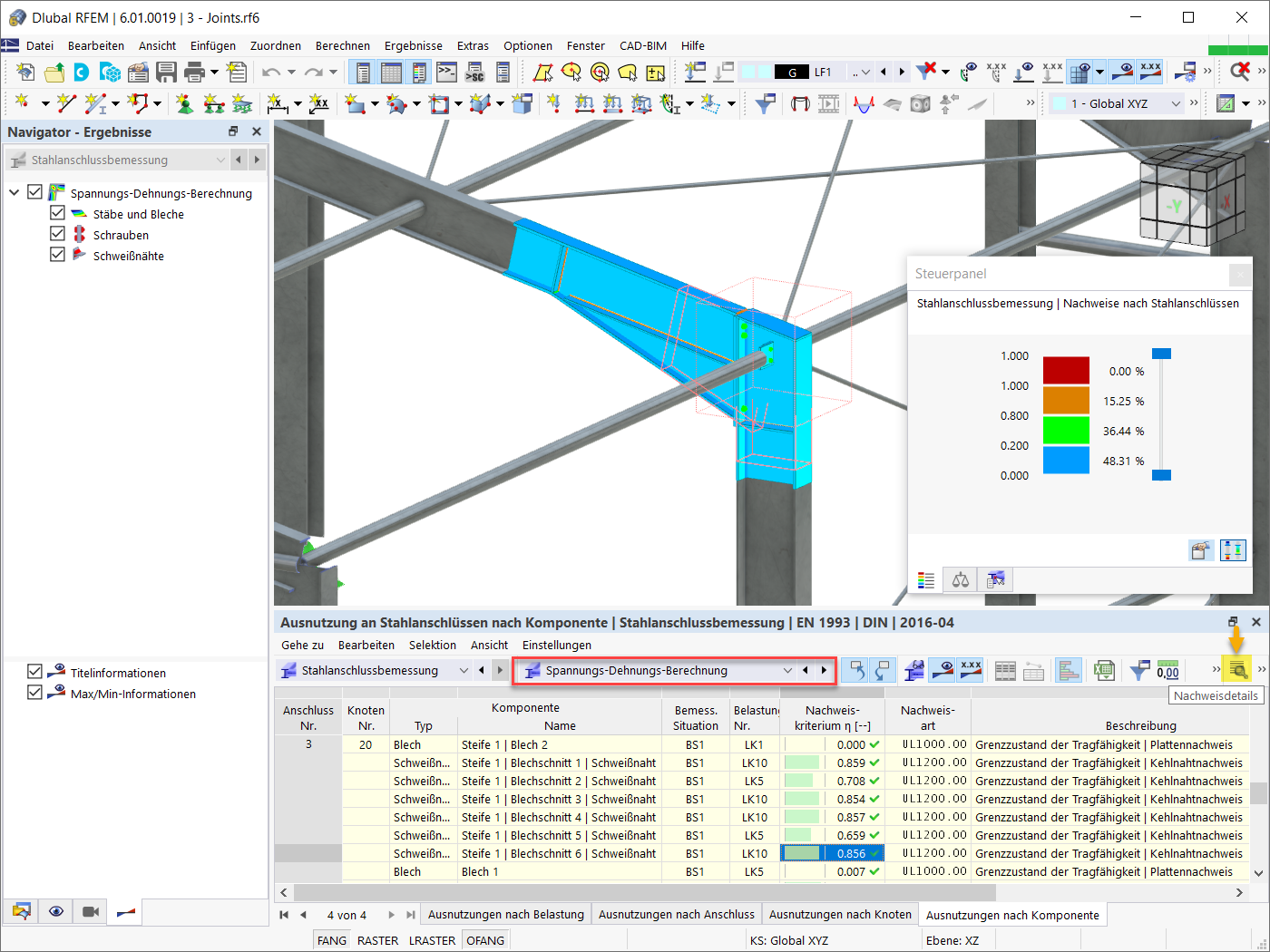Click the Save model icon
Screen dimensions: 1270x952
[x=166, y=72]
